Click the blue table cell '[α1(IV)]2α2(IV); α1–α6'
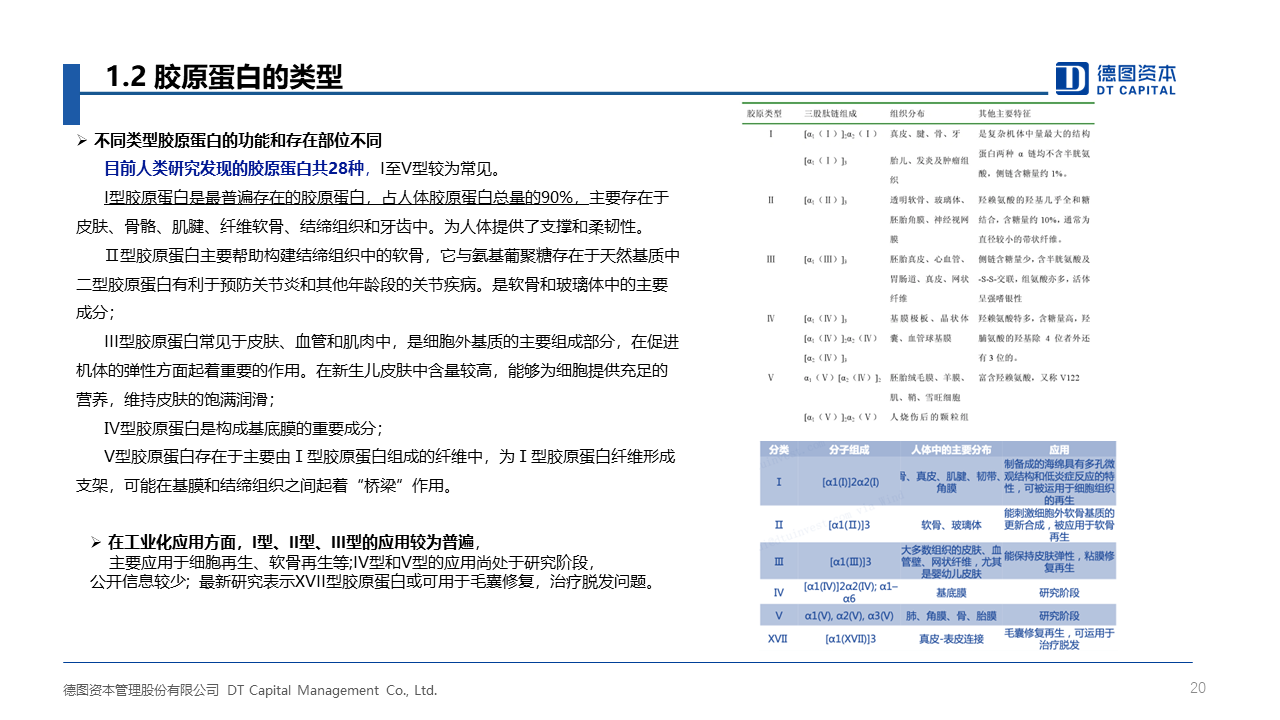The width and height of the screenshot is (1280, 720). click(851, 592)
